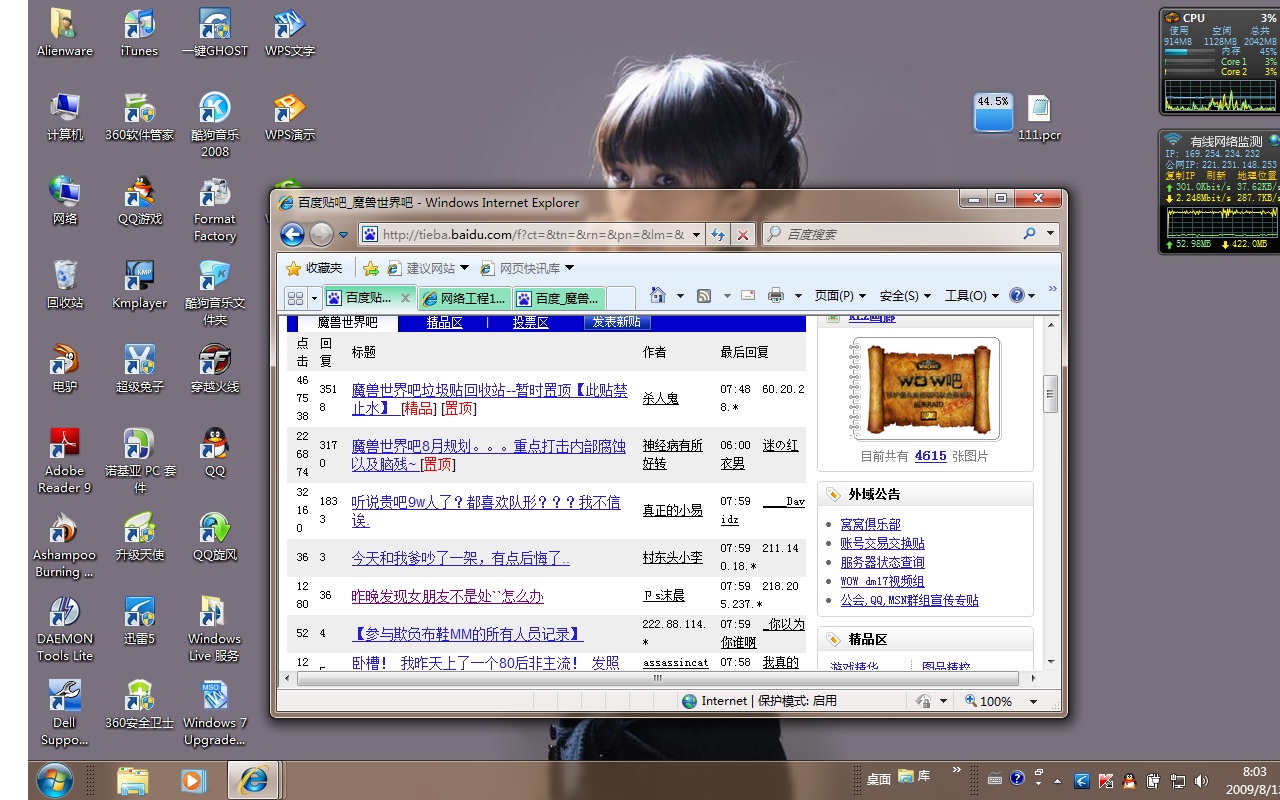
Task: Open the Print options dropdown arrow
Action: point(798,295)
